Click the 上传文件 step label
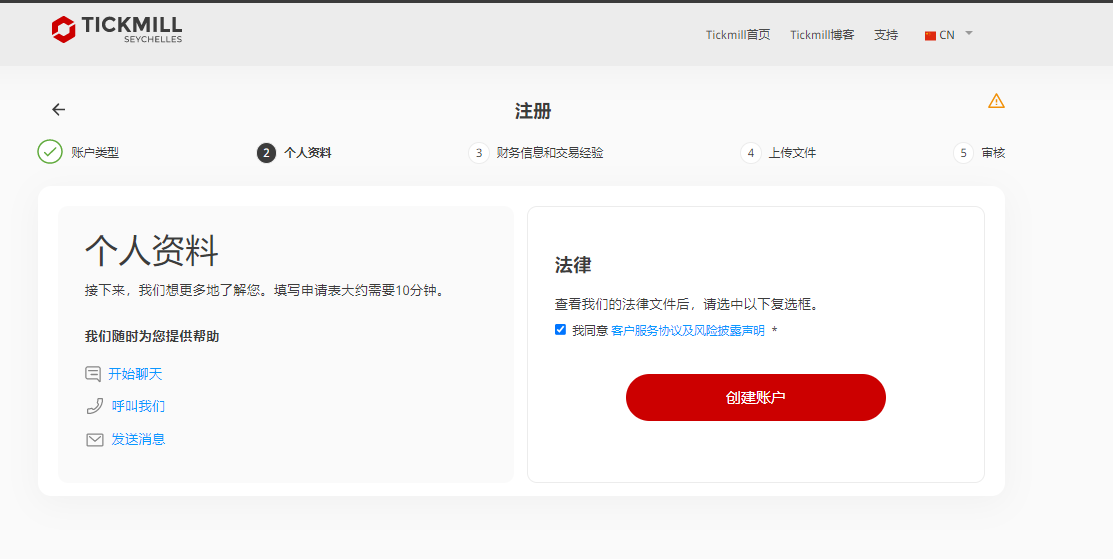The height and width of the screenshot is (559, 1113). (x=792, y=153)
